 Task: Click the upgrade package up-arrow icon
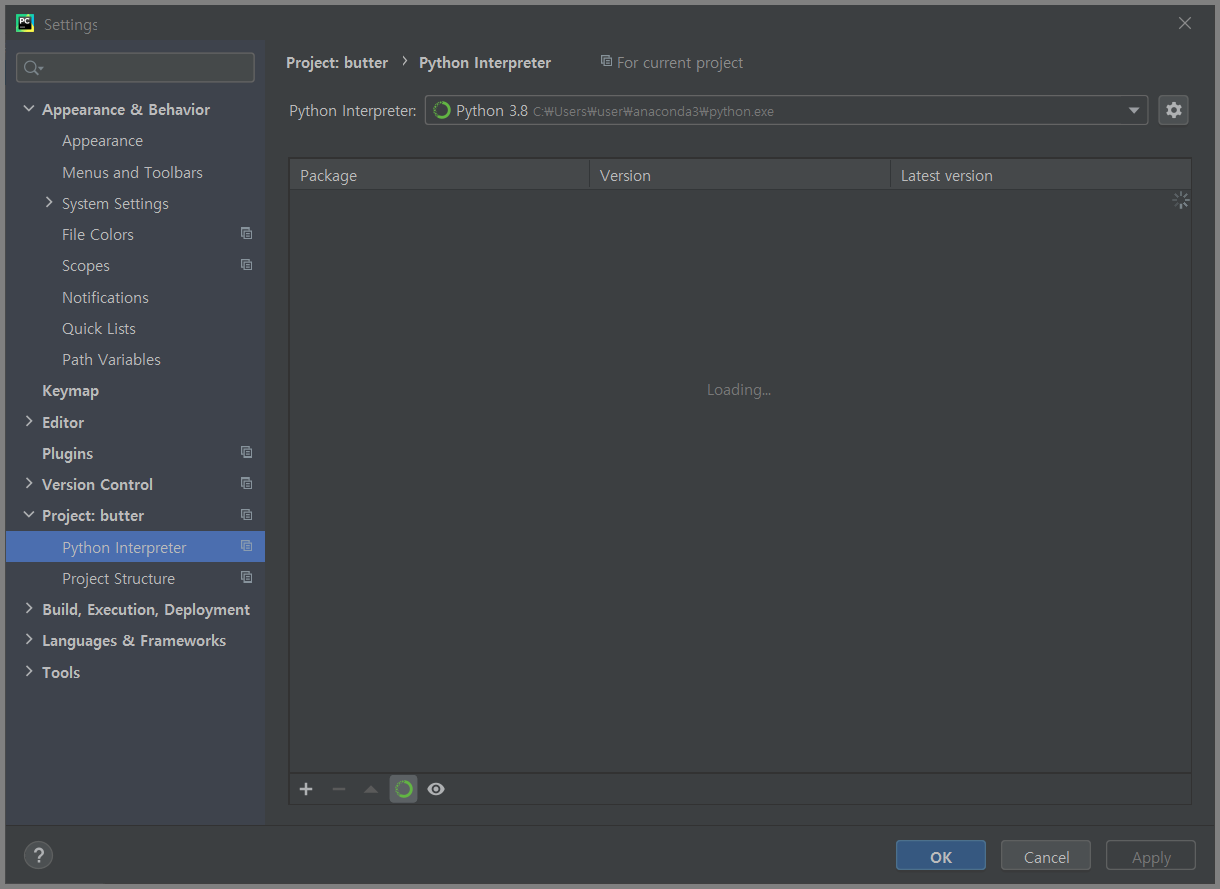point(371,789)
